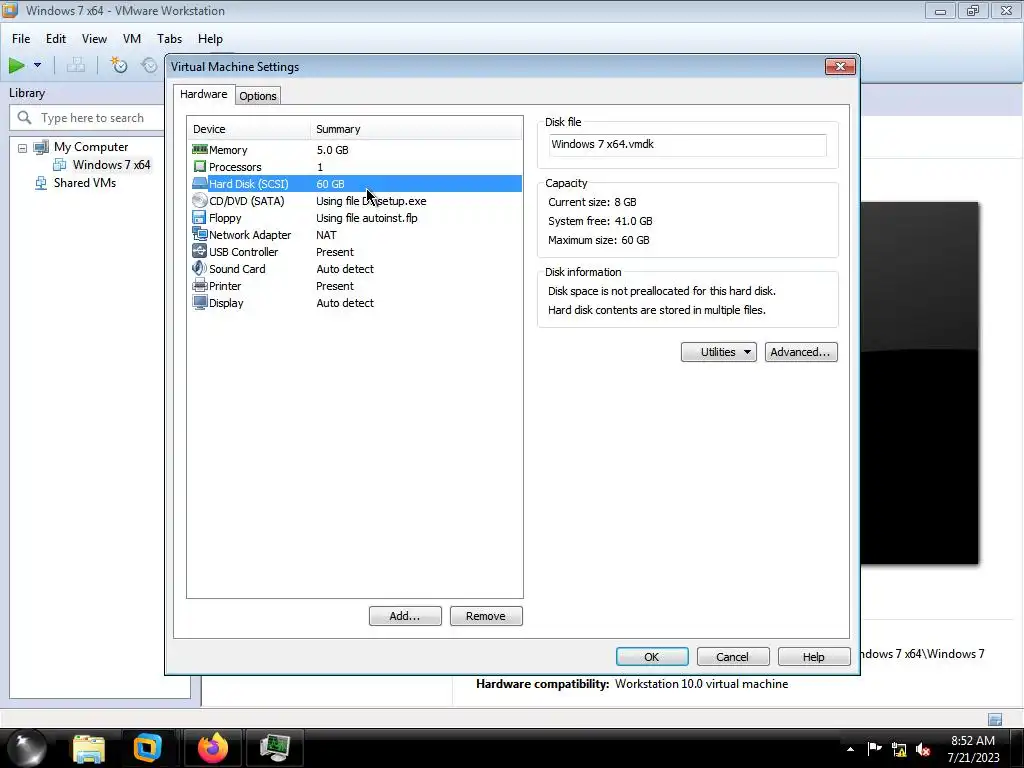The width and height of the screenshot is (1024, 768).
Task: Click the revert snapshot toolbar icon
Action: 150,65
